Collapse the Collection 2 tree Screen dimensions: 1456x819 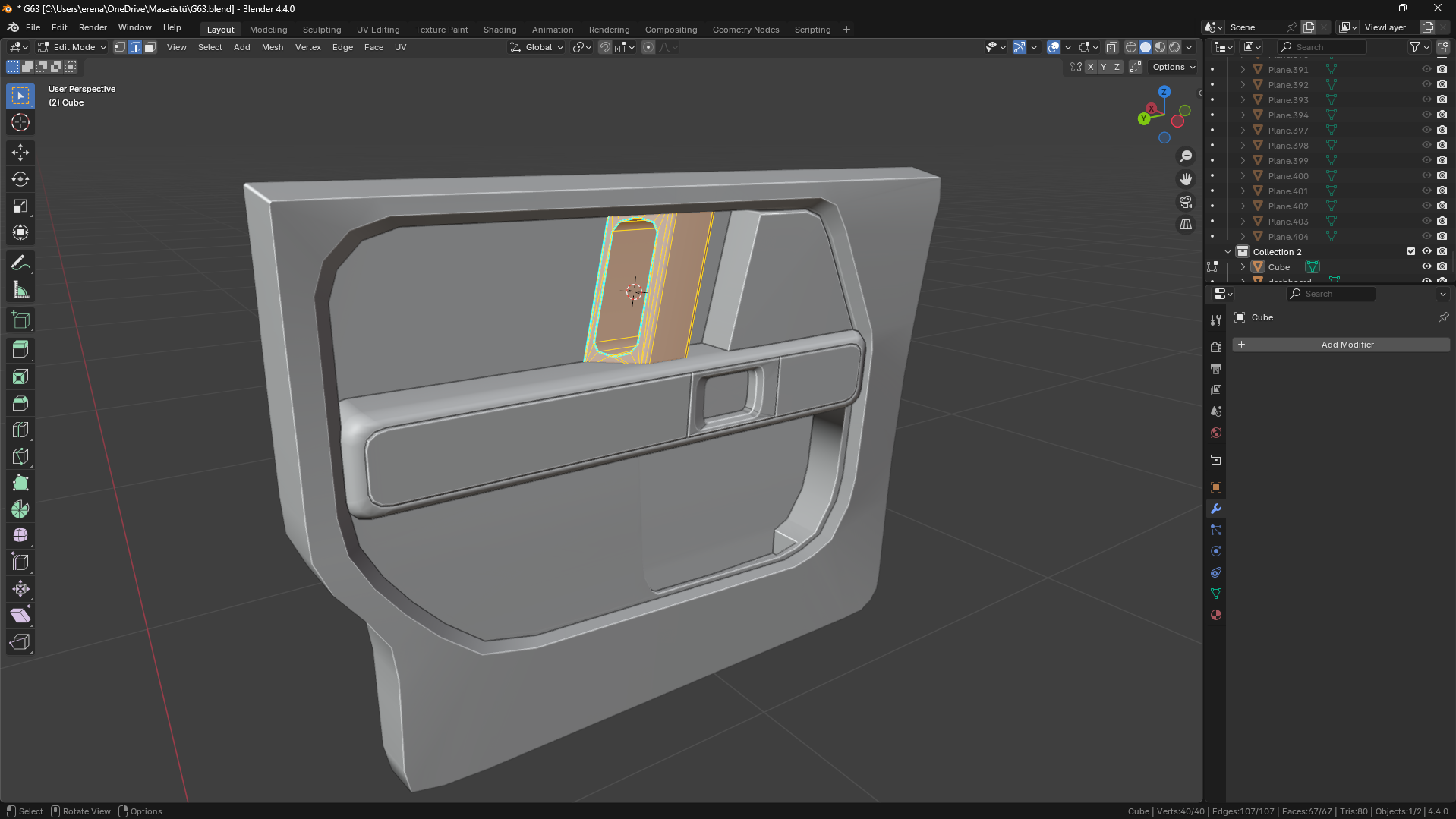click(1228, 251)
